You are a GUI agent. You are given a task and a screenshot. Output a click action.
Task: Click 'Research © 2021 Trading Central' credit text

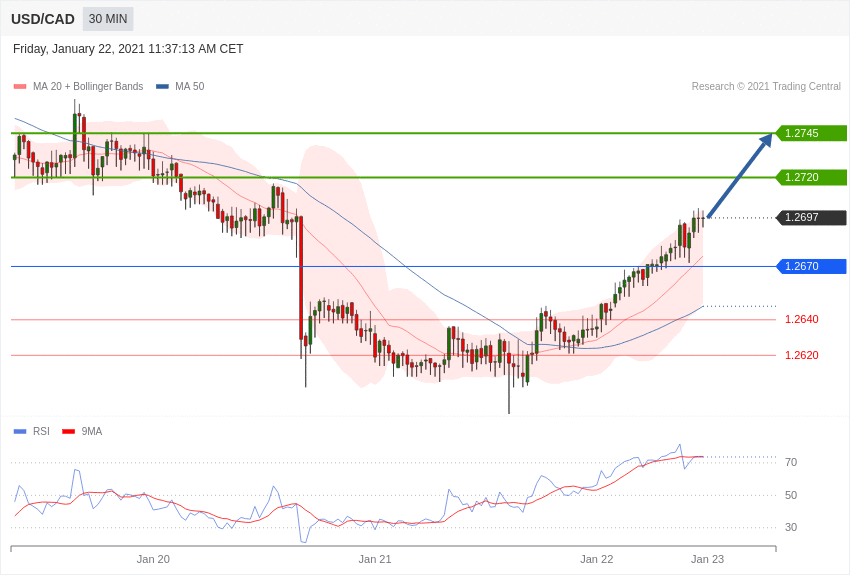[x=766, y=86]
